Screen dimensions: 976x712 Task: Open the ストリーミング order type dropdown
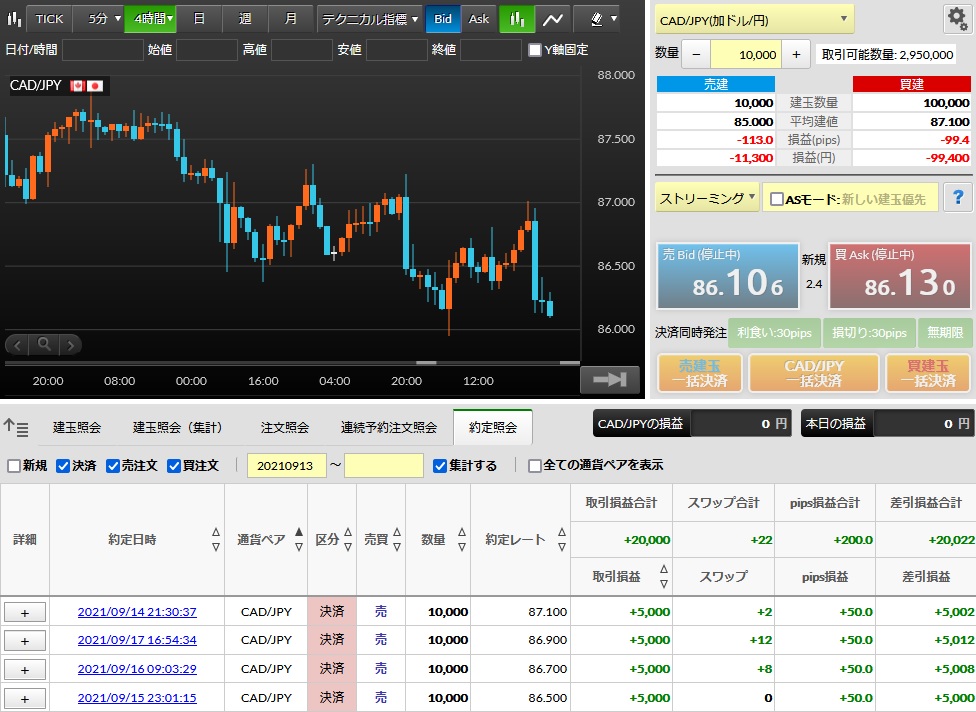[706, 198]
